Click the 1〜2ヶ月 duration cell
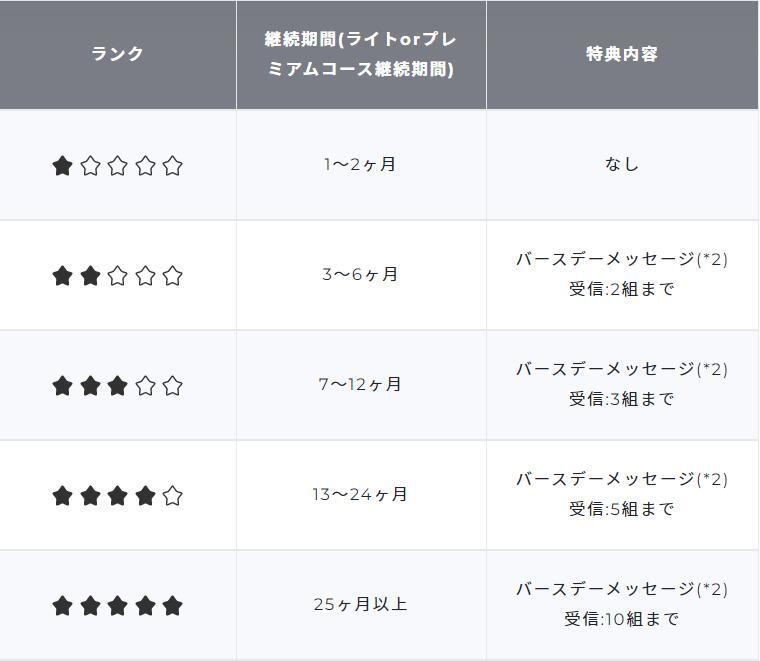Viewport: 760px width, 661px height. tap(361, 165)
